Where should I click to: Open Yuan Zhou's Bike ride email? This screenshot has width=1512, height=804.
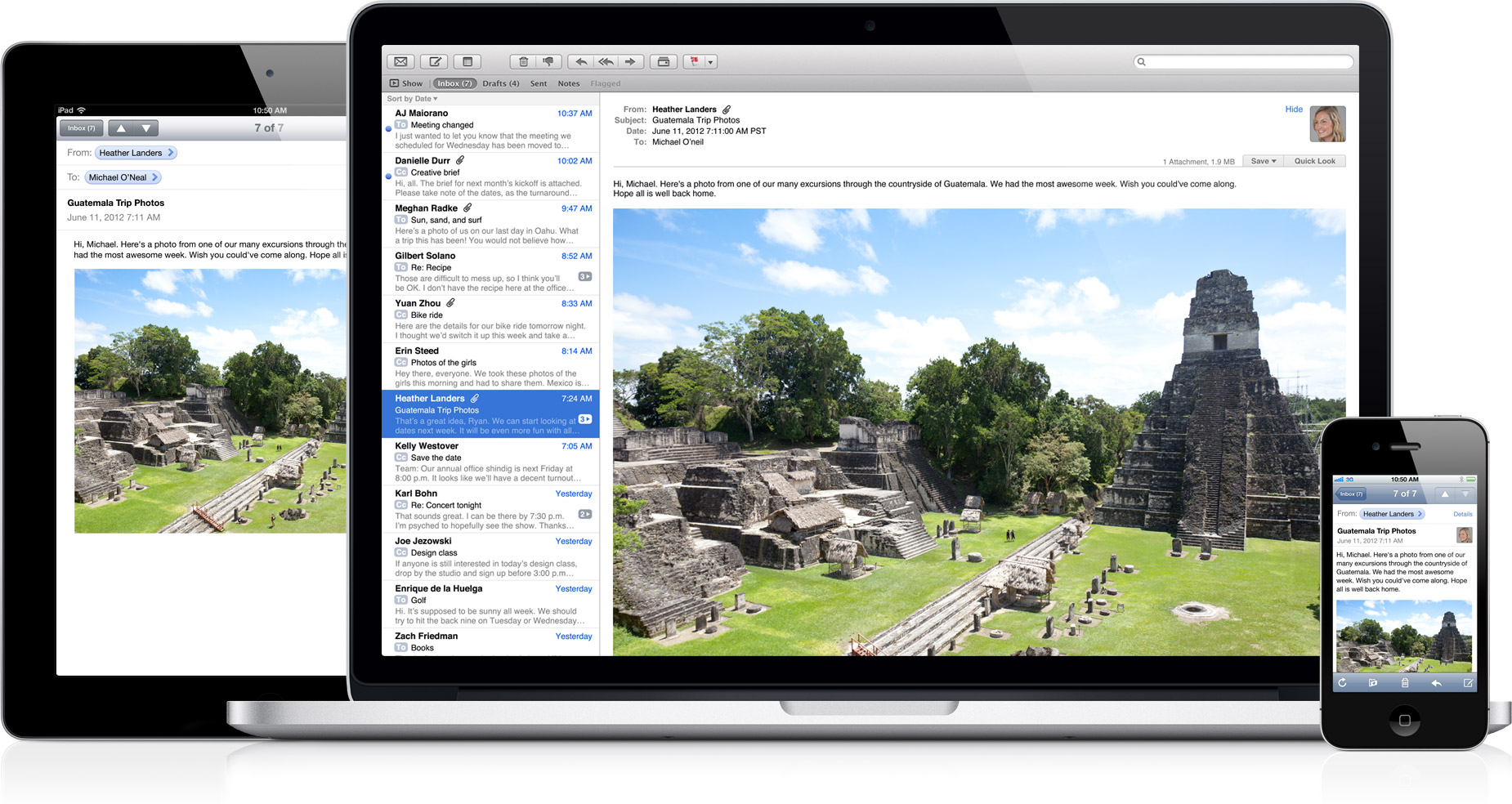point(490,319)
